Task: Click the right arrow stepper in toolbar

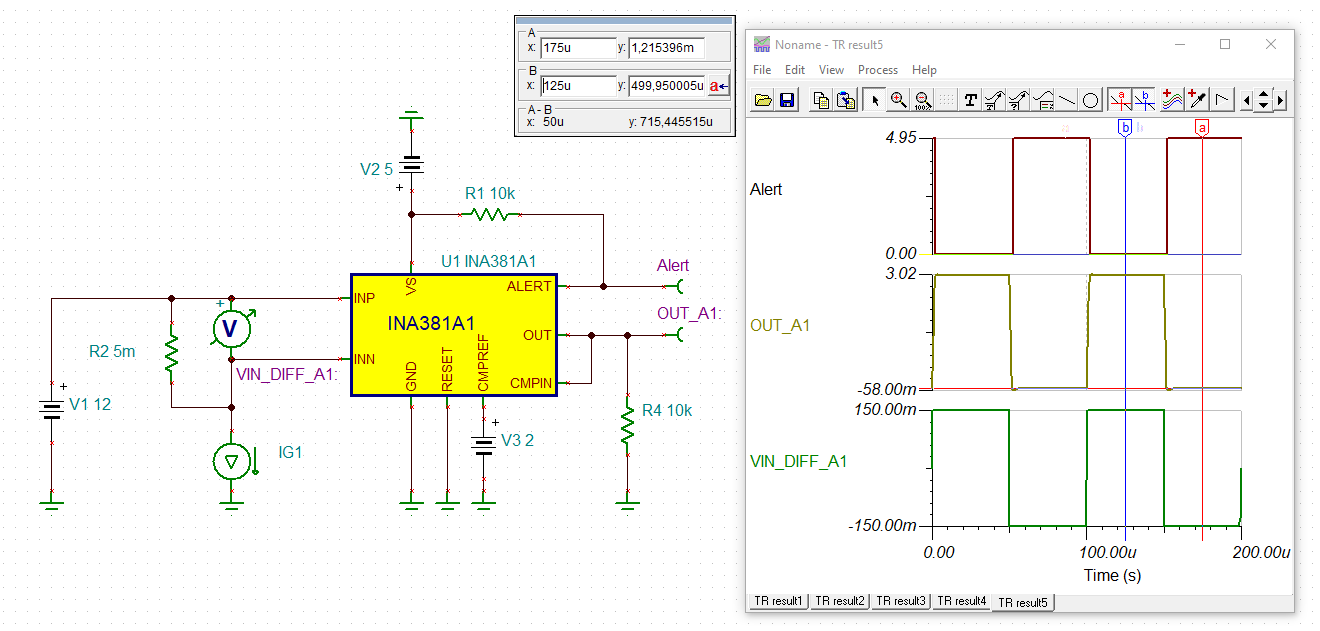Action: (1281, 100)
